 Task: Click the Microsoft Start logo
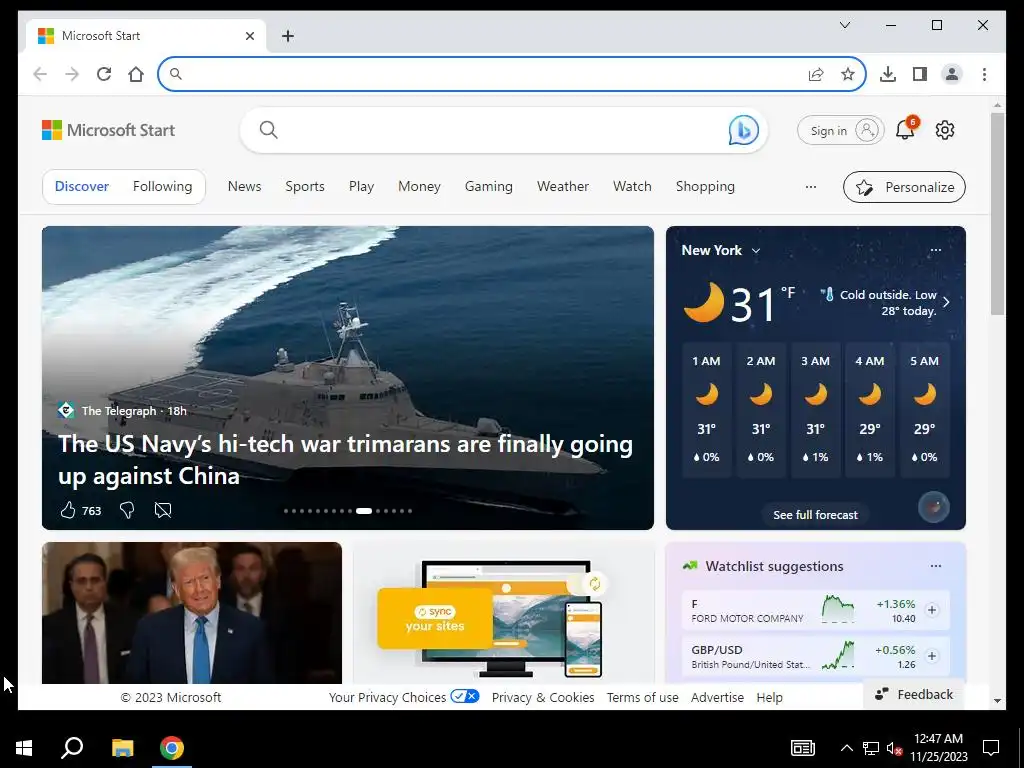coord(108,130)
